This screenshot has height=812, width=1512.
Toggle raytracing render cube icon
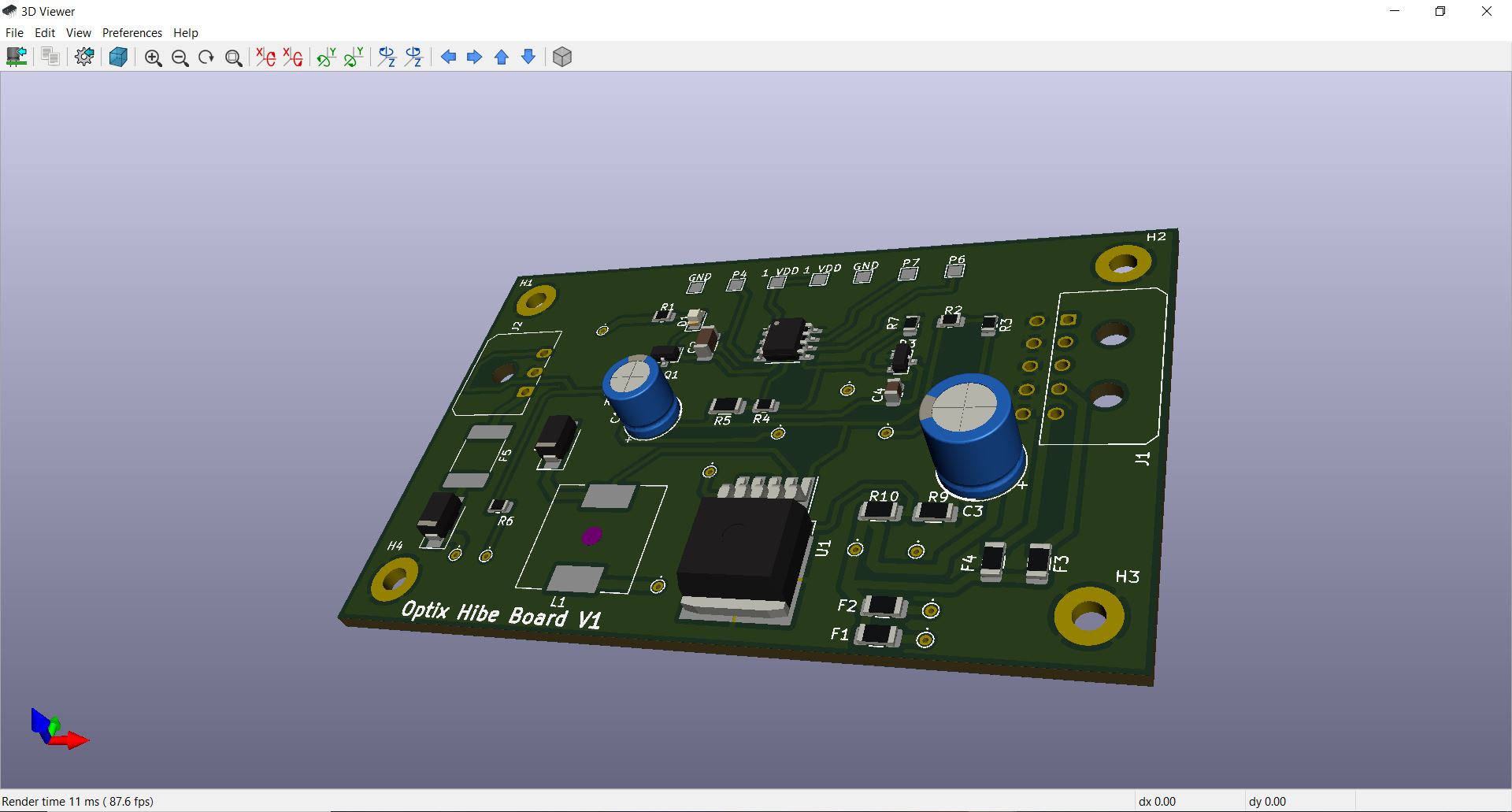(118, 57)
